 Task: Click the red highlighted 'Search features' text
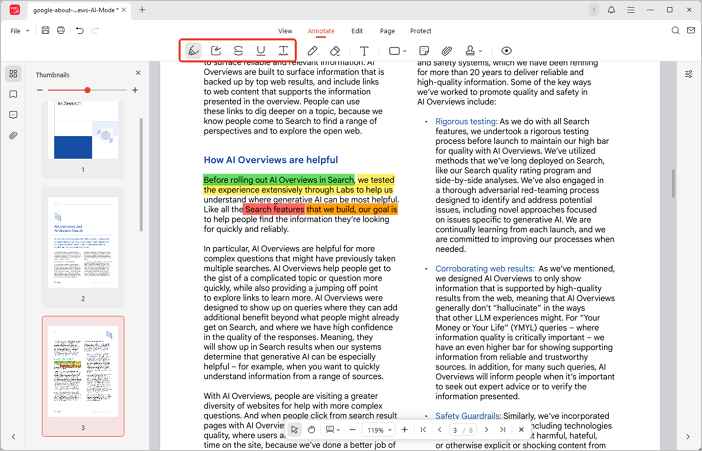click(x=274, y=209)
